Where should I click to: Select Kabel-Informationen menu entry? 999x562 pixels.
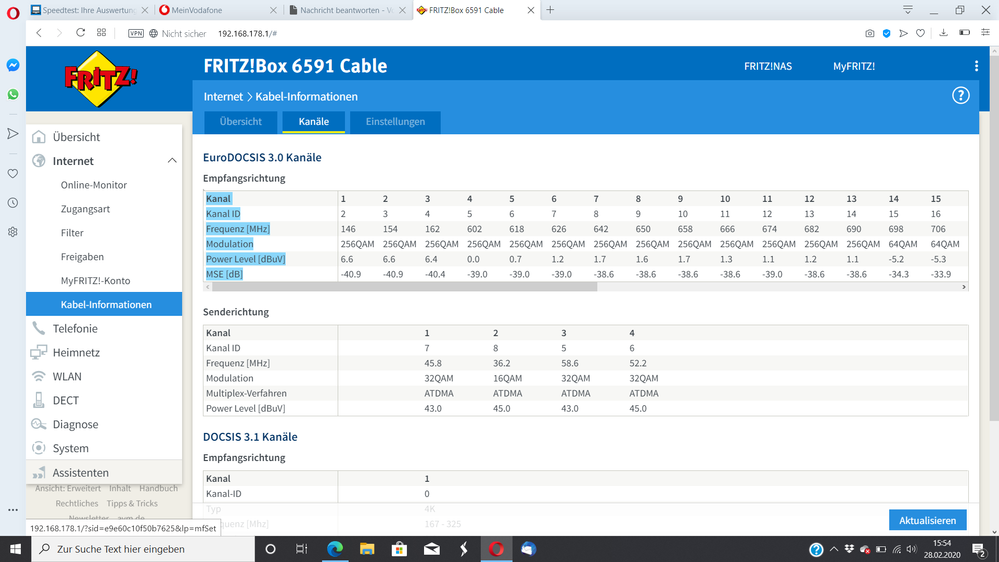104,305
